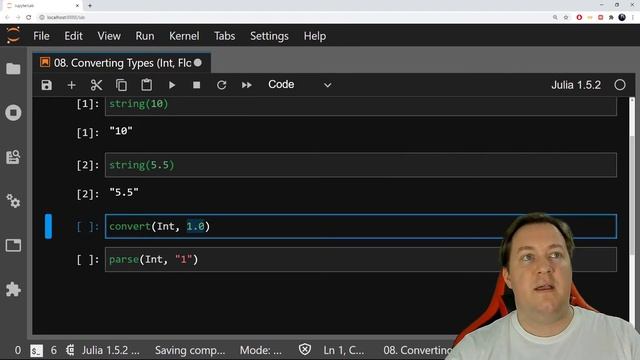The width and height of the screenshot is (640, 360).
Task: Click the unsaved dot on notebook tab
Action: tap(198, 63)
